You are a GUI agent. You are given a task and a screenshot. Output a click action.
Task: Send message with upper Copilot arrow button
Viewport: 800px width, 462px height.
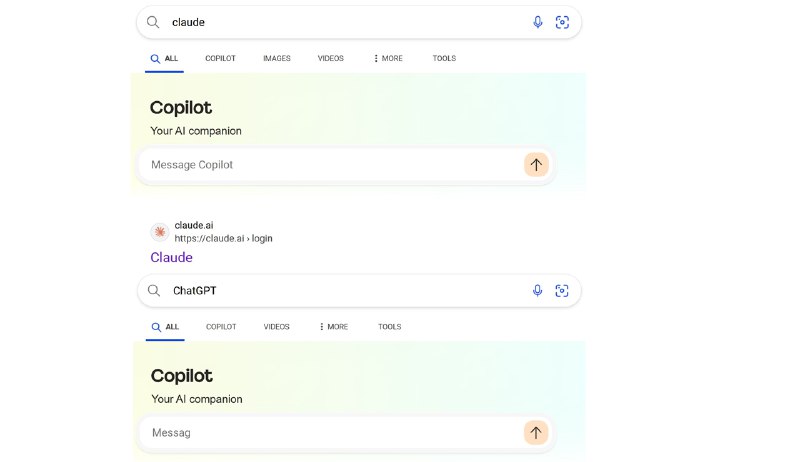[536, 165]
